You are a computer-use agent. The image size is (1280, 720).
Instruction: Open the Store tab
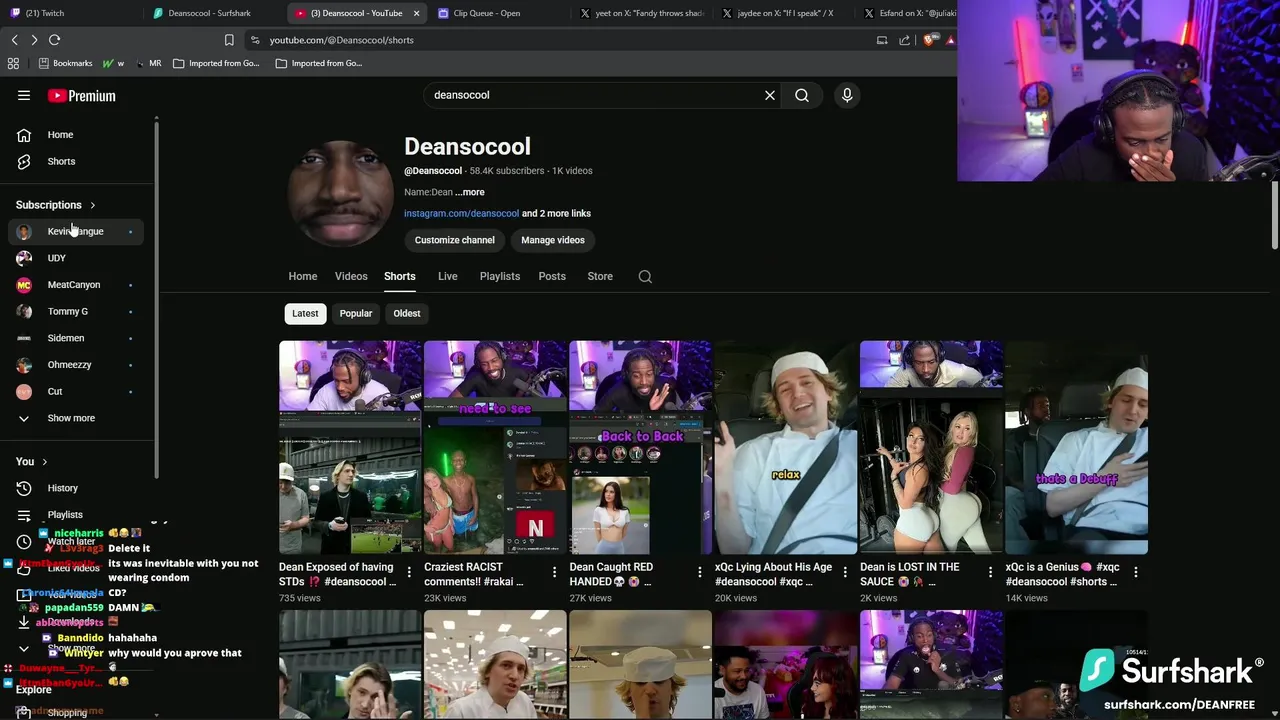click(x=600, y=276)
